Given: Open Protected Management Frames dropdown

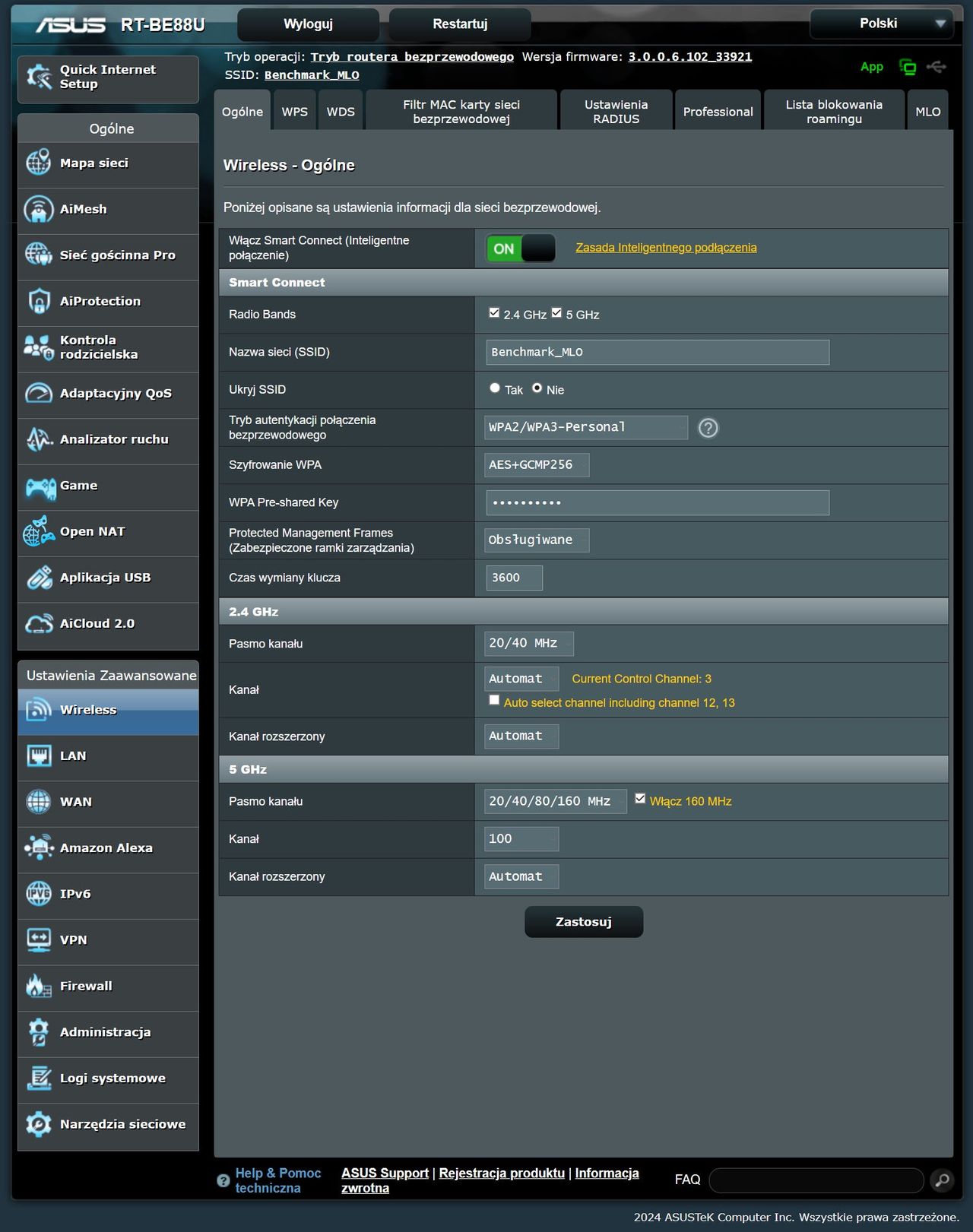Looking at the screenshot, I should tap(537, 540).
